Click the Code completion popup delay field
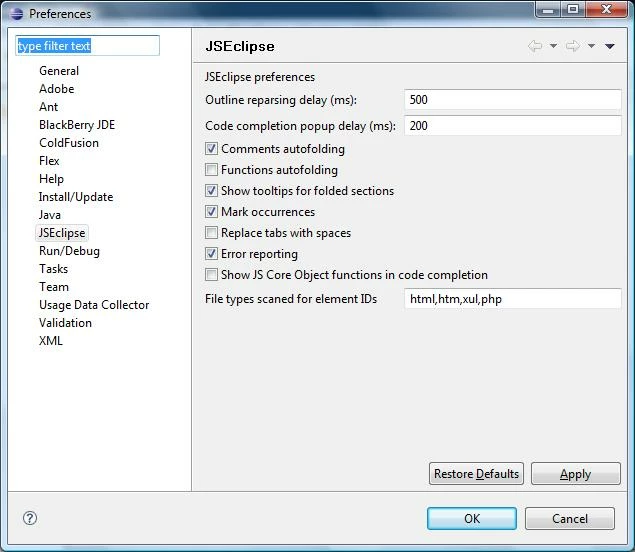 pyautogui.click(x=513, y=126)
